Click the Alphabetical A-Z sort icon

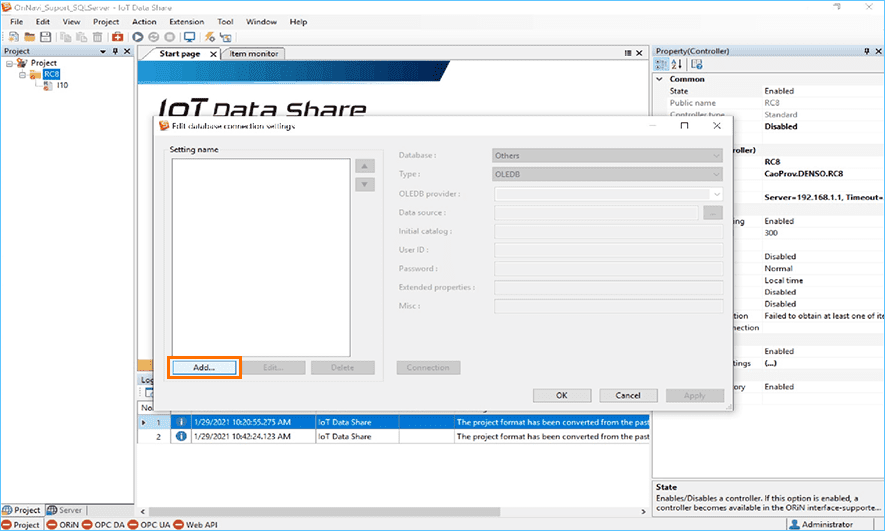pyautogui.click(x=677, y=64)
